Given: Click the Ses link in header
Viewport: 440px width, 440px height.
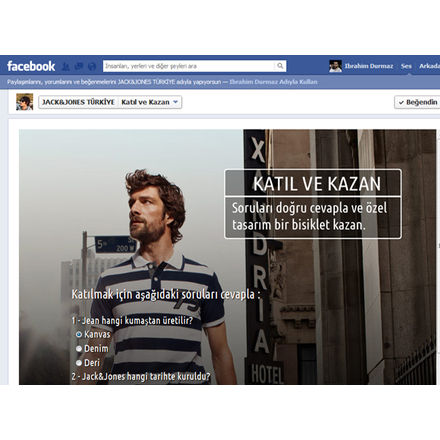Looking at the screenshot, I should [406, 66].
